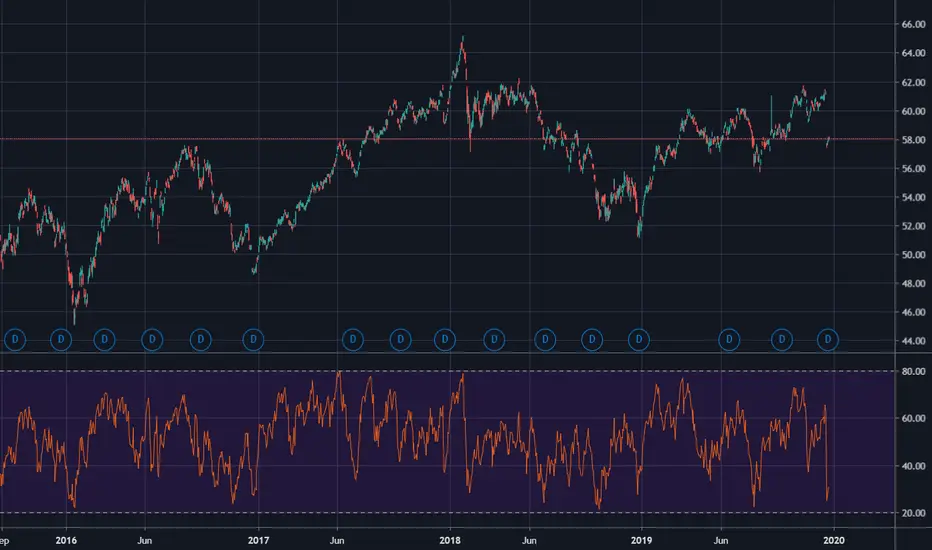Open the dividend marker for September 2017

tap(401, 340)
